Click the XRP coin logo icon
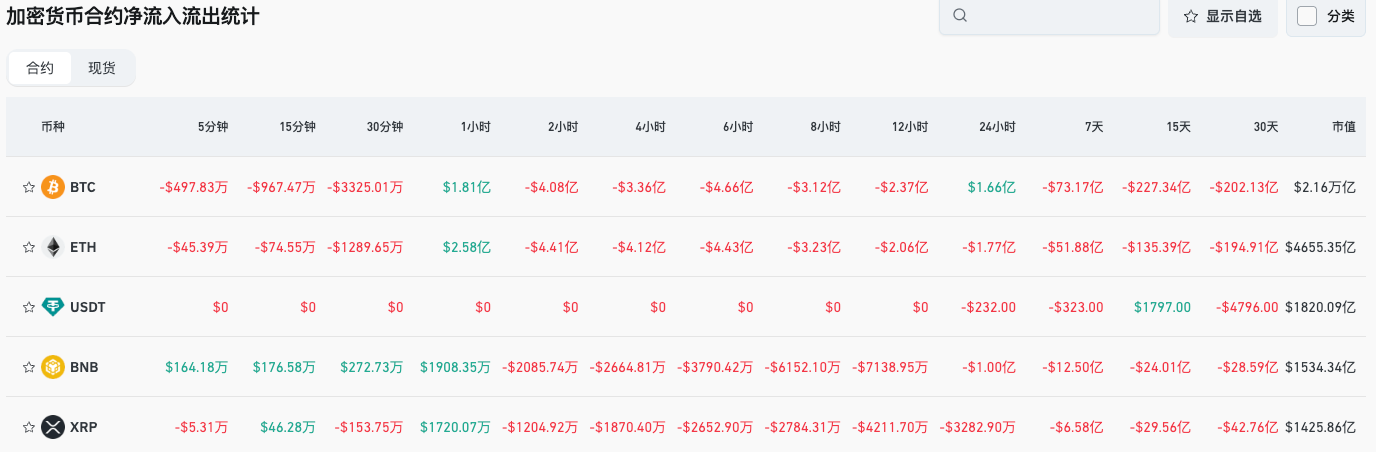This screenshot has width=1376, height=452. click(x=53, y=427)
